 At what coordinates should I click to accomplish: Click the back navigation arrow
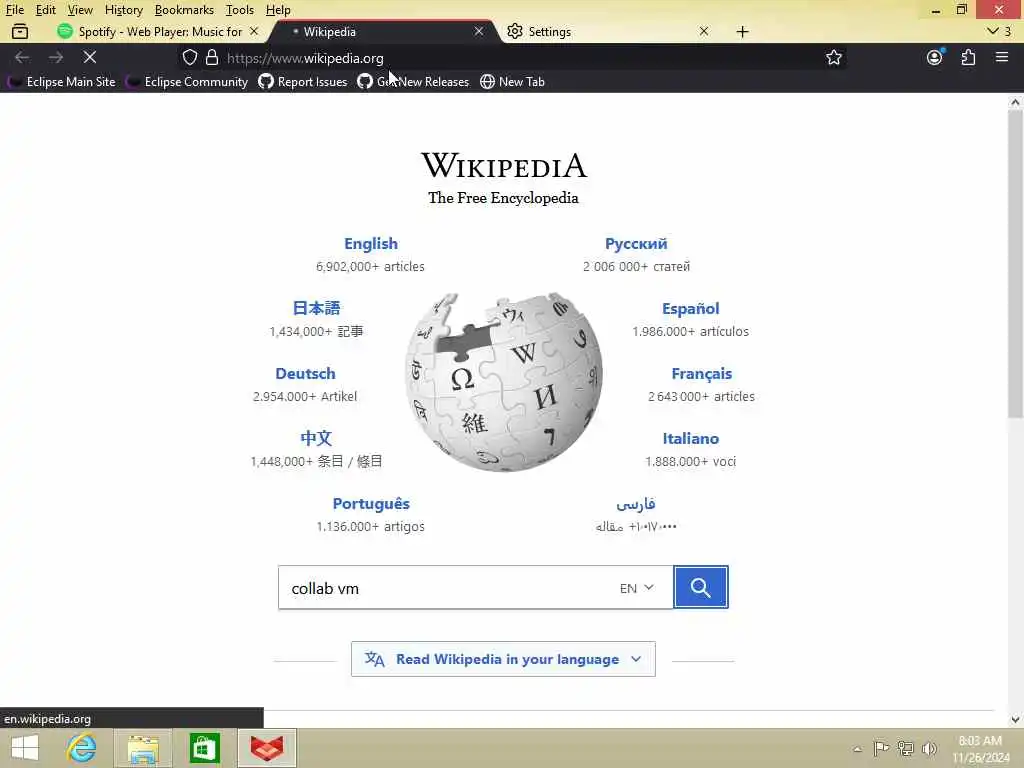22,57
